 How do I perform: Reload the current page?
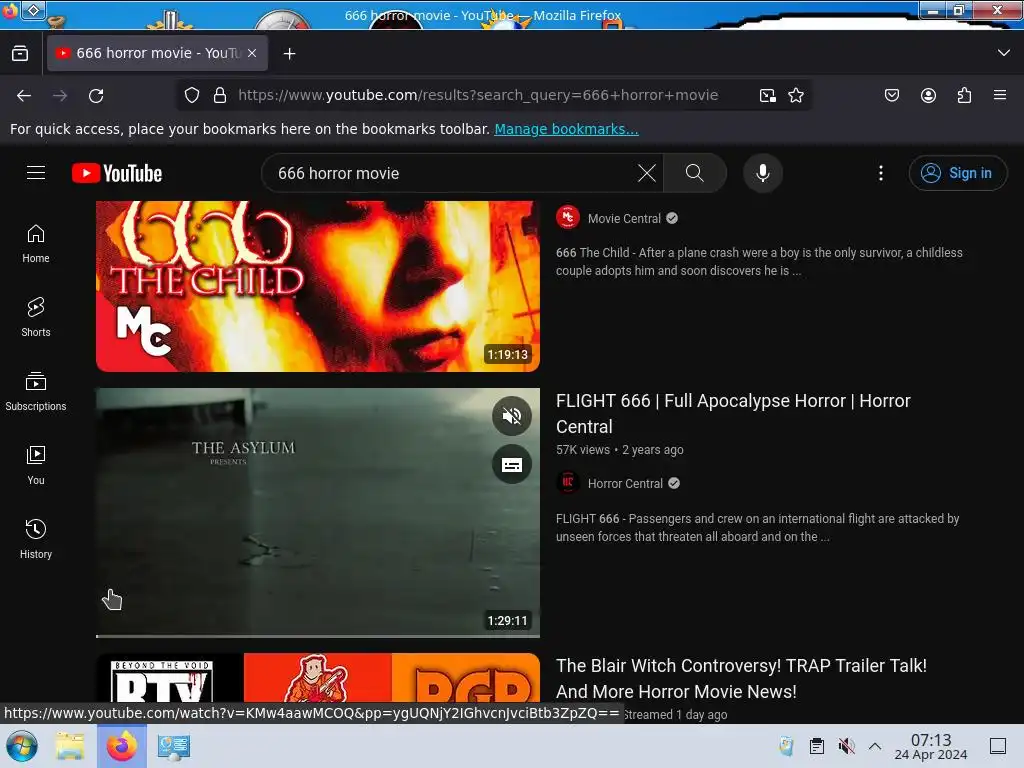pyautogui.click(x=96, y=95)
